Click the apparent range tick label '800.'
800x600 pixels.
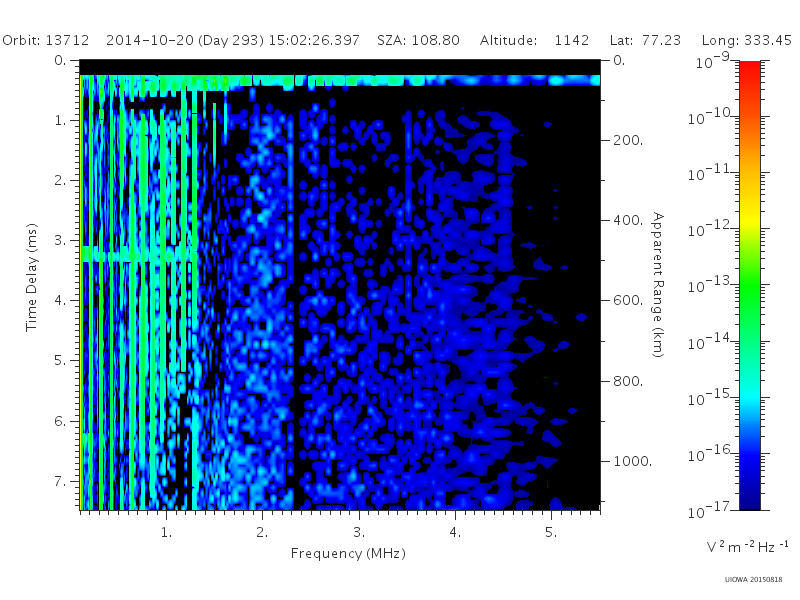click(628, 381)
